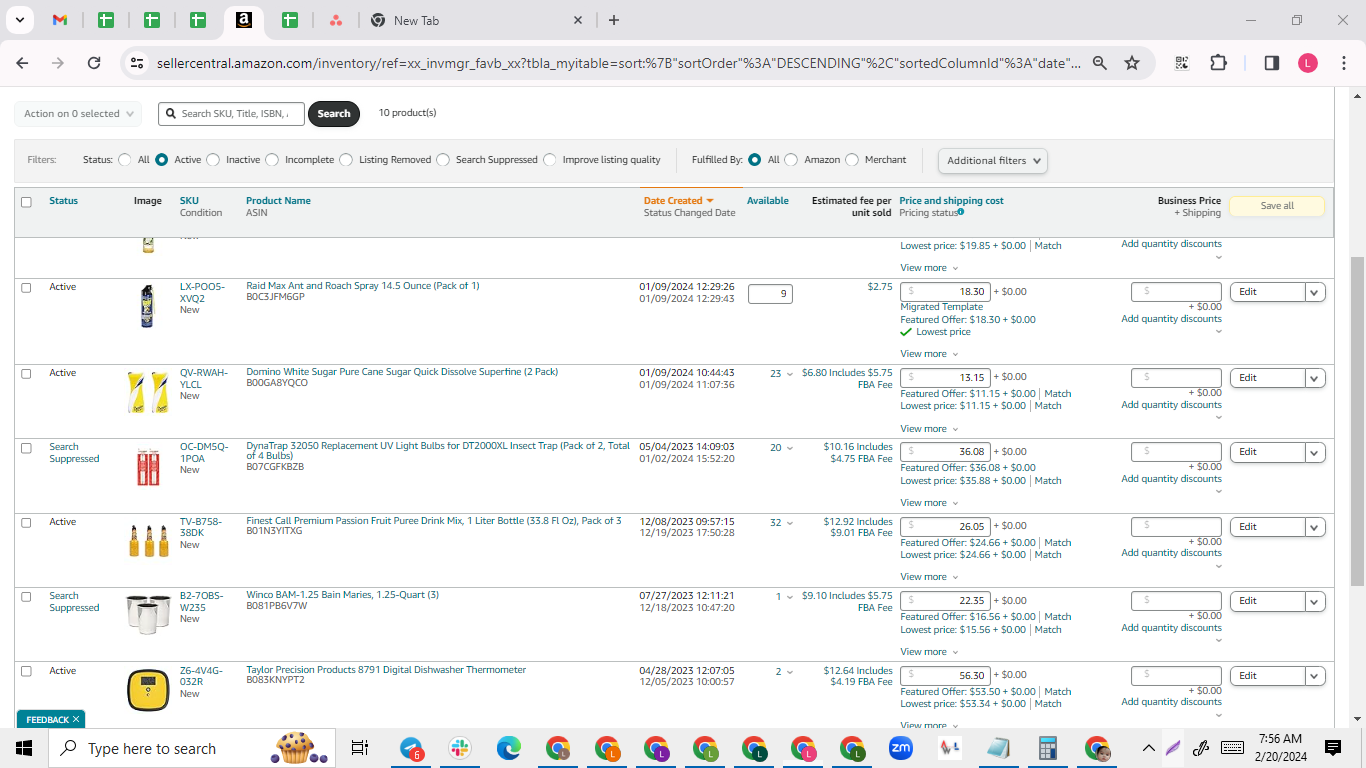Sort by the SKU column header
Viewport: 1366px width, 768px height.
pyautogui.click(x=189, y=201)
